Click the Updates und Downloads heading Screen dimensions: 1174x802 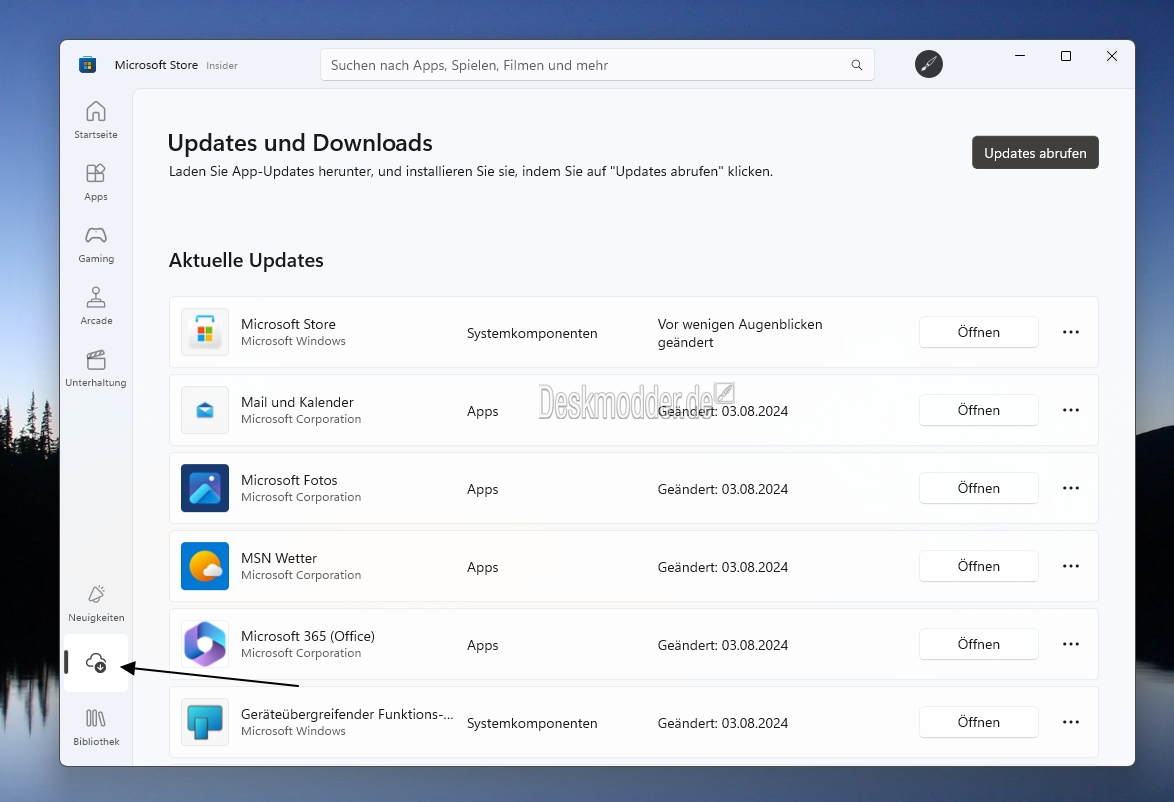(x=300, y=142)
